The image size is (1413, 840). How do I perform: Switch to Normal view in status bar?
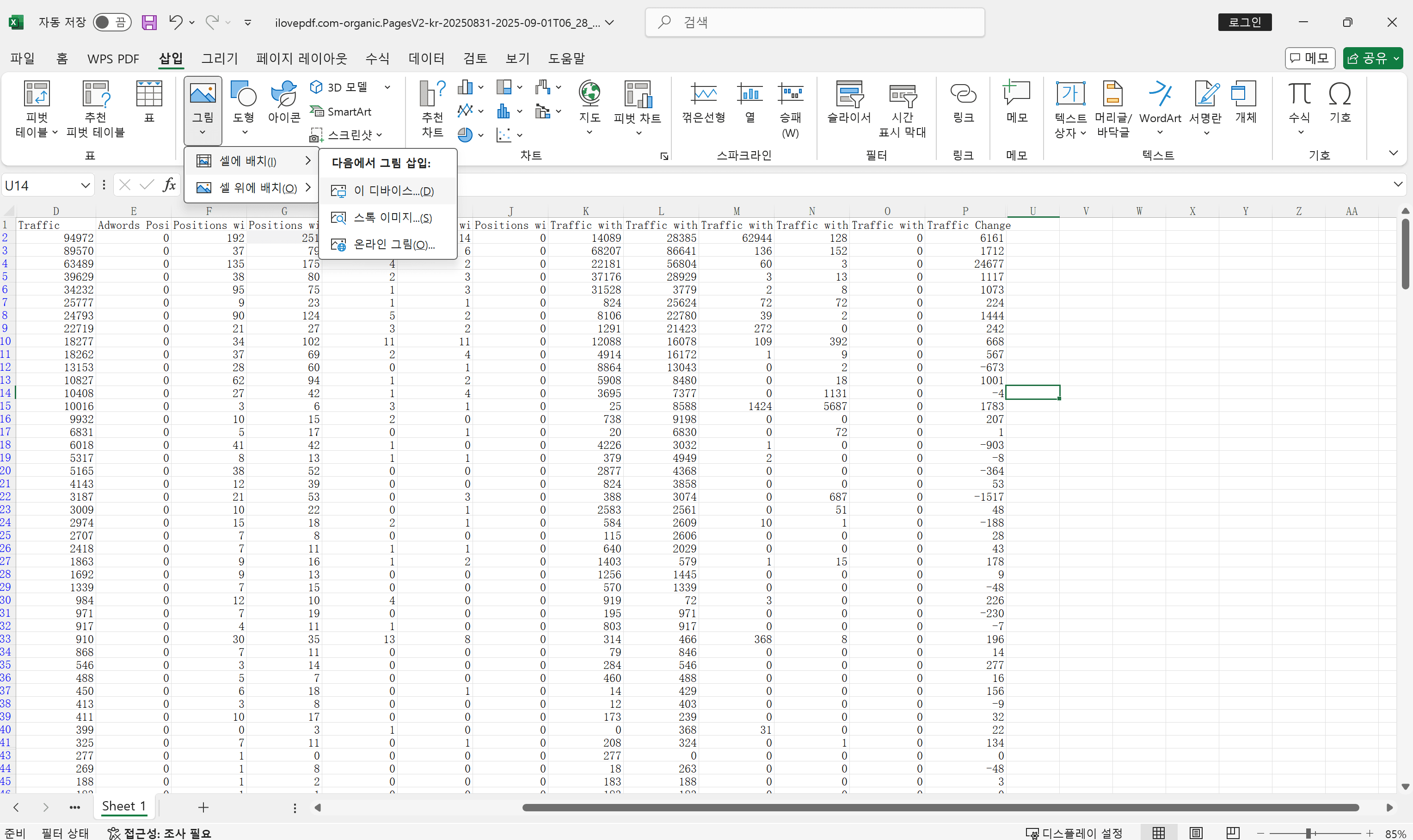click(x=1159, y=833)
